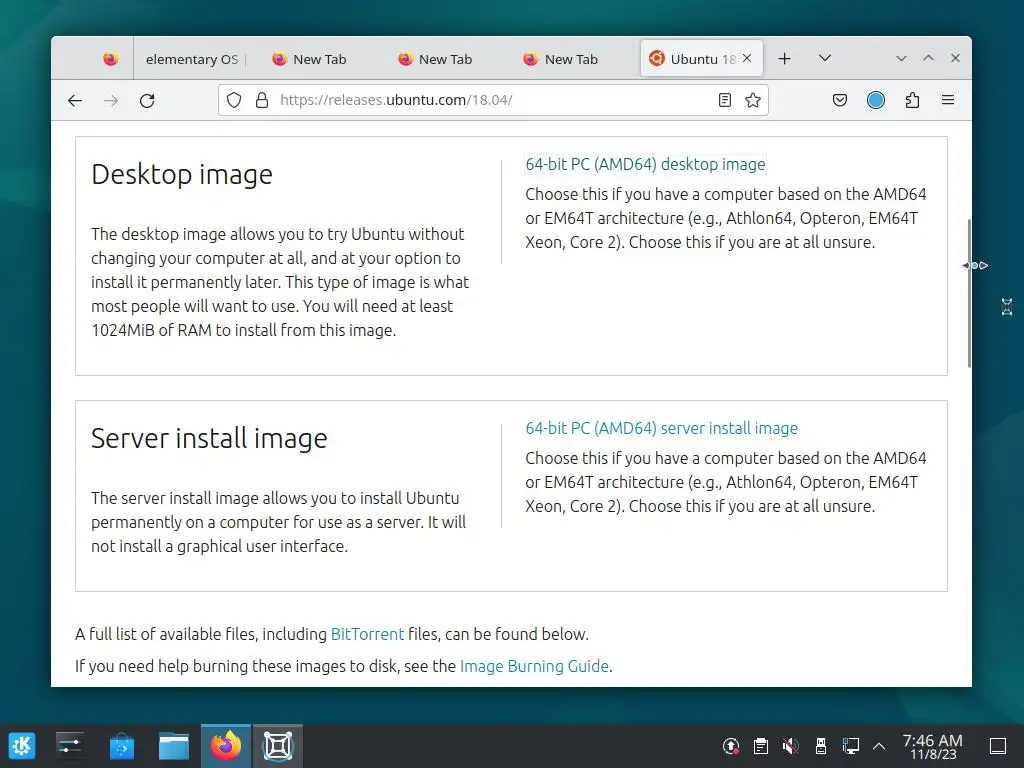Viewport: 1024px width, 768px height.
Task: Open a new tab with plus button
Action: [784, 59]
